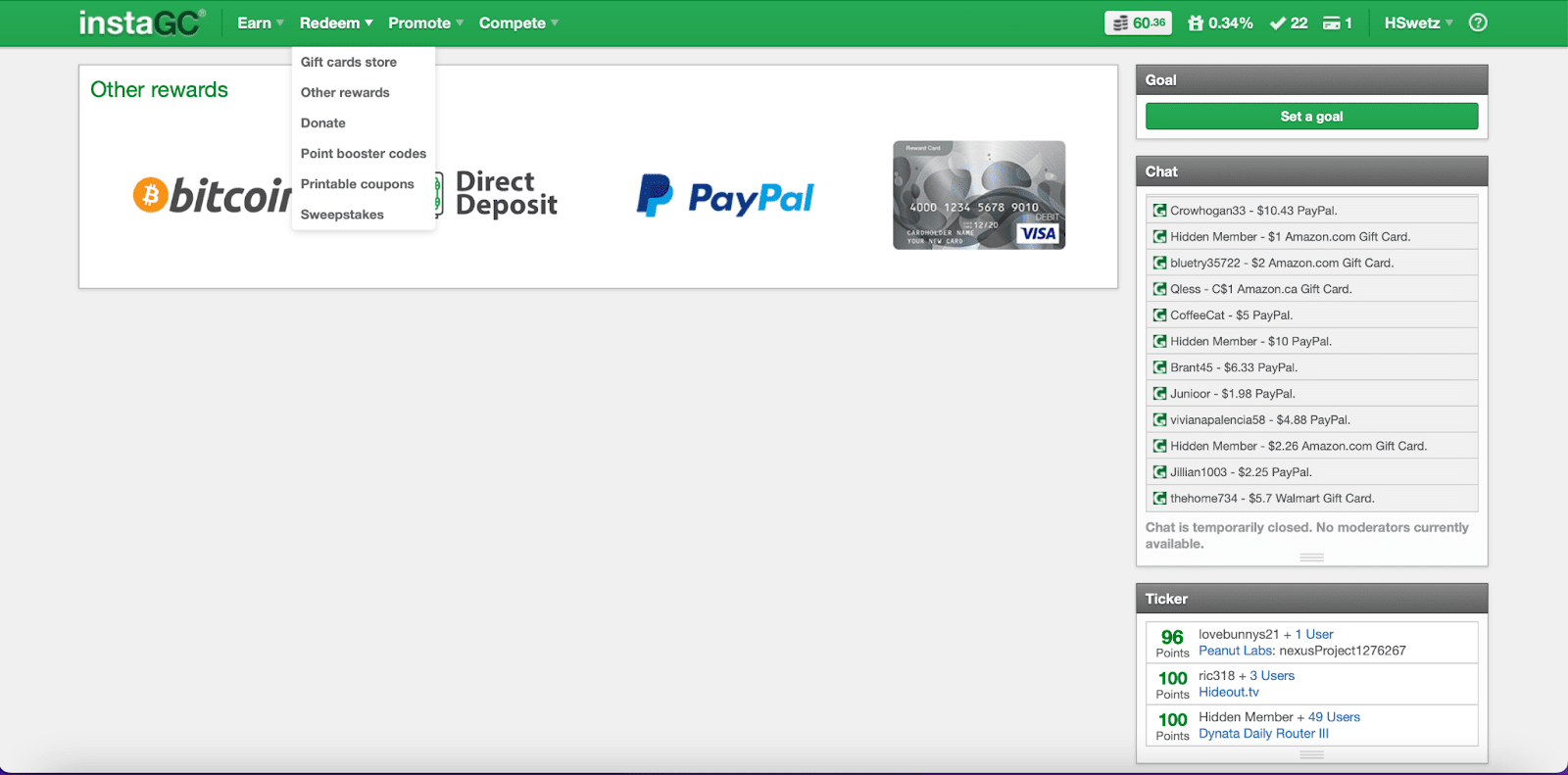The width and height of the screenshot is (1568, 775).
Task: Click the checkmark completed count icon
Action: coord(1277,24)
